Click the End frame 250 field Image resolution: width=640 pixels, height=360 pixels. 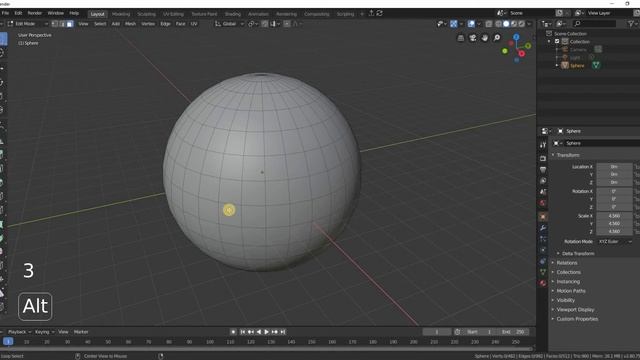point(513,332)
